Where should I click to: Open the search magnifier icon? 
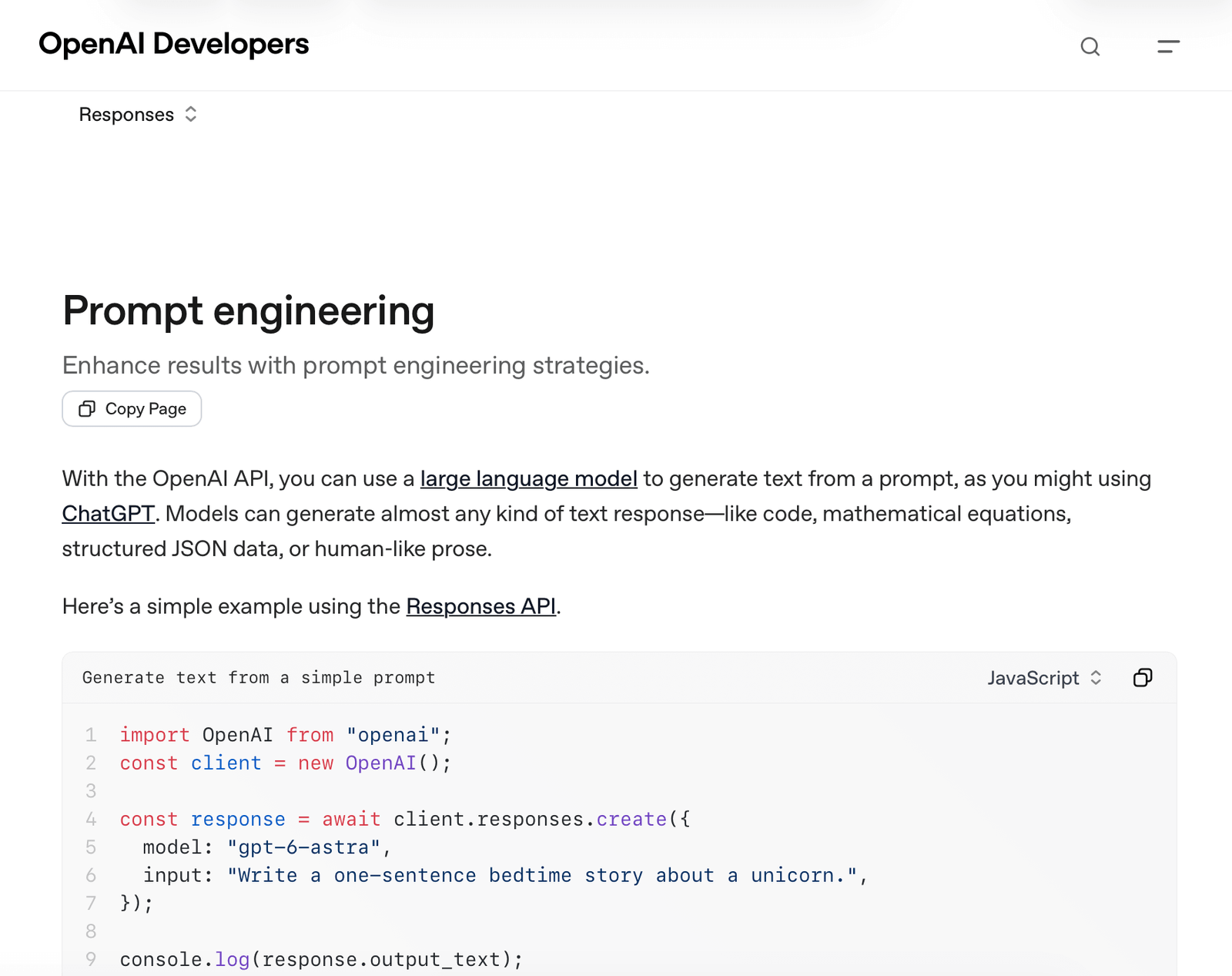[1090, 47]
